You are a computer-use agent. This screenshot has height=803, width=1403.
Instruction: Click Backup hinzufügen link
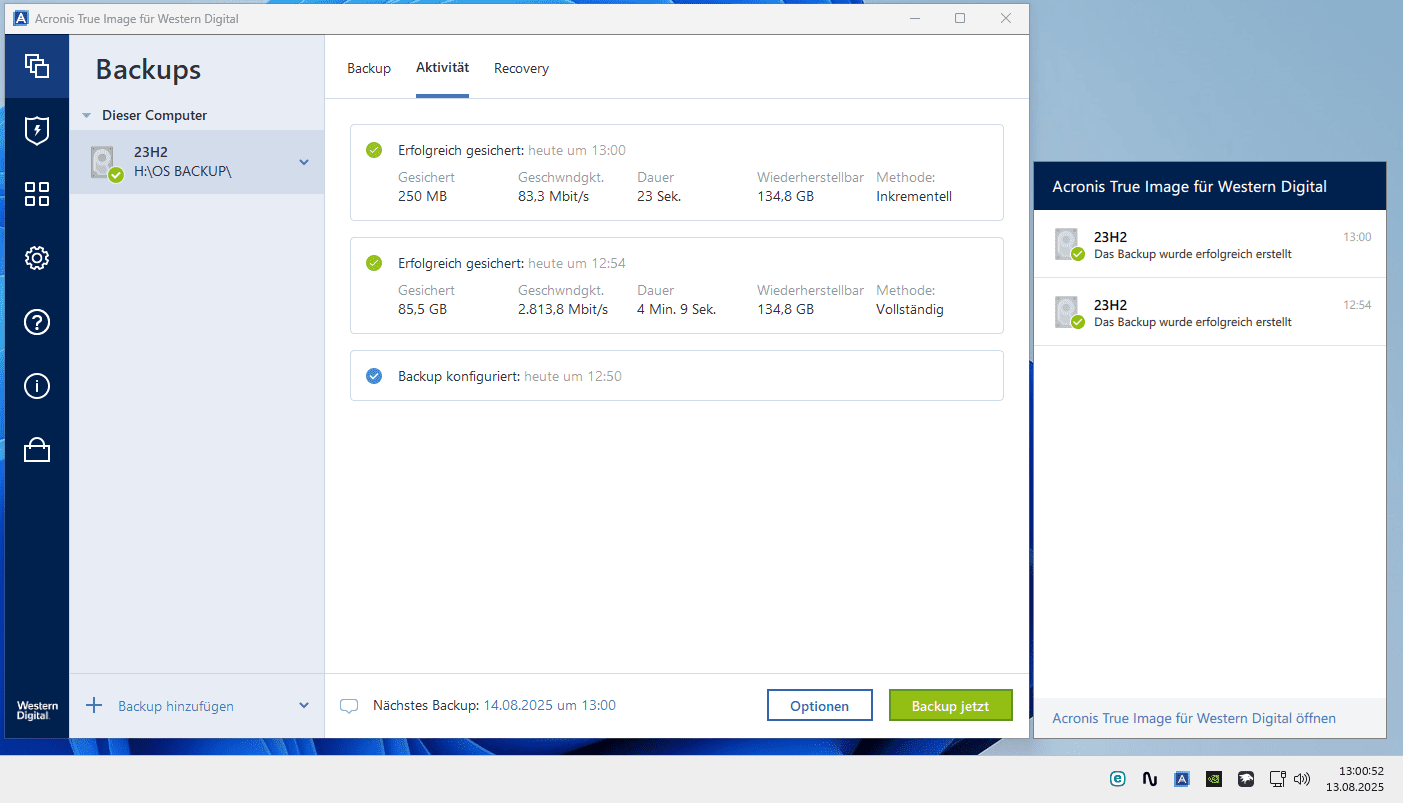coord(176,706)
